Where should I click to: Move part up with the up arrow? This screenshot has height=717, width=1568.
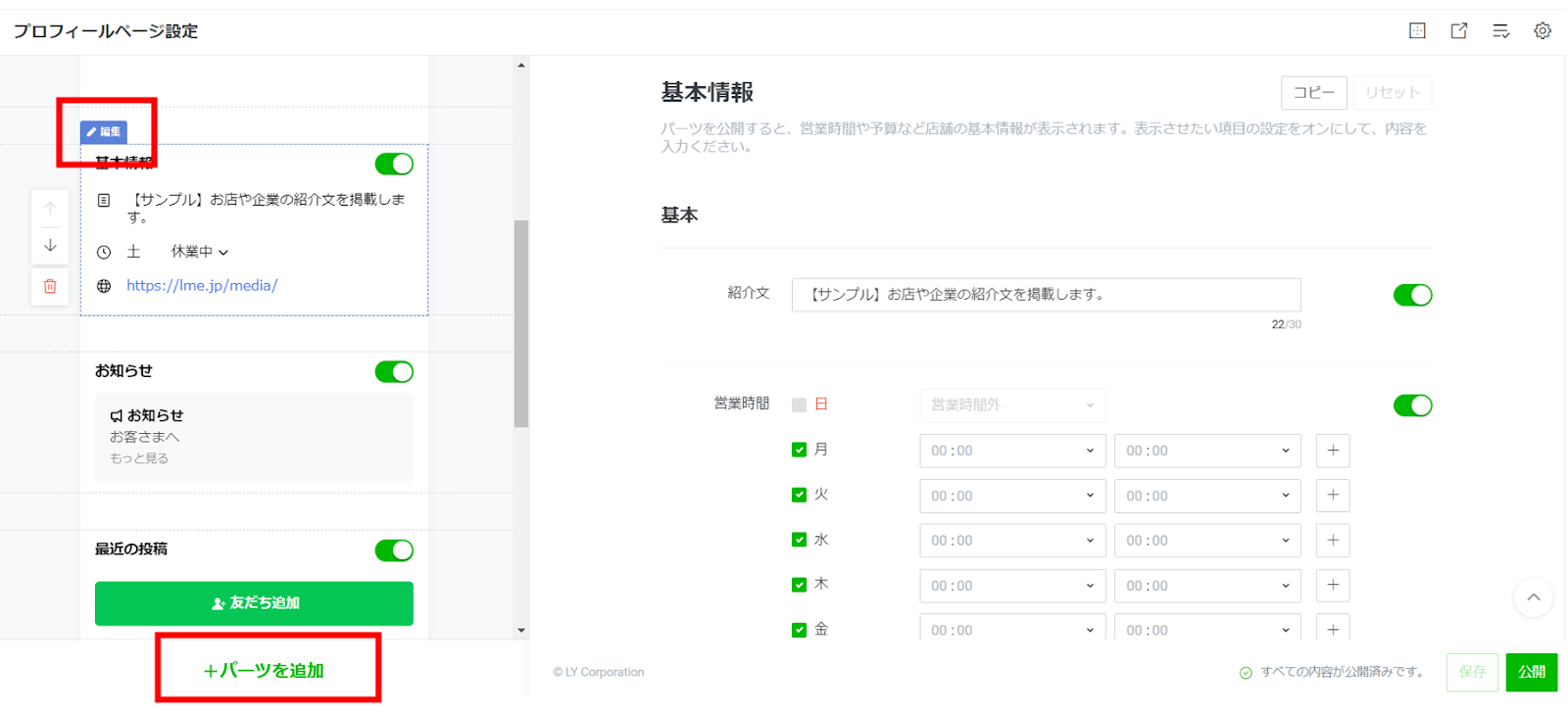(x=50, y=209)
